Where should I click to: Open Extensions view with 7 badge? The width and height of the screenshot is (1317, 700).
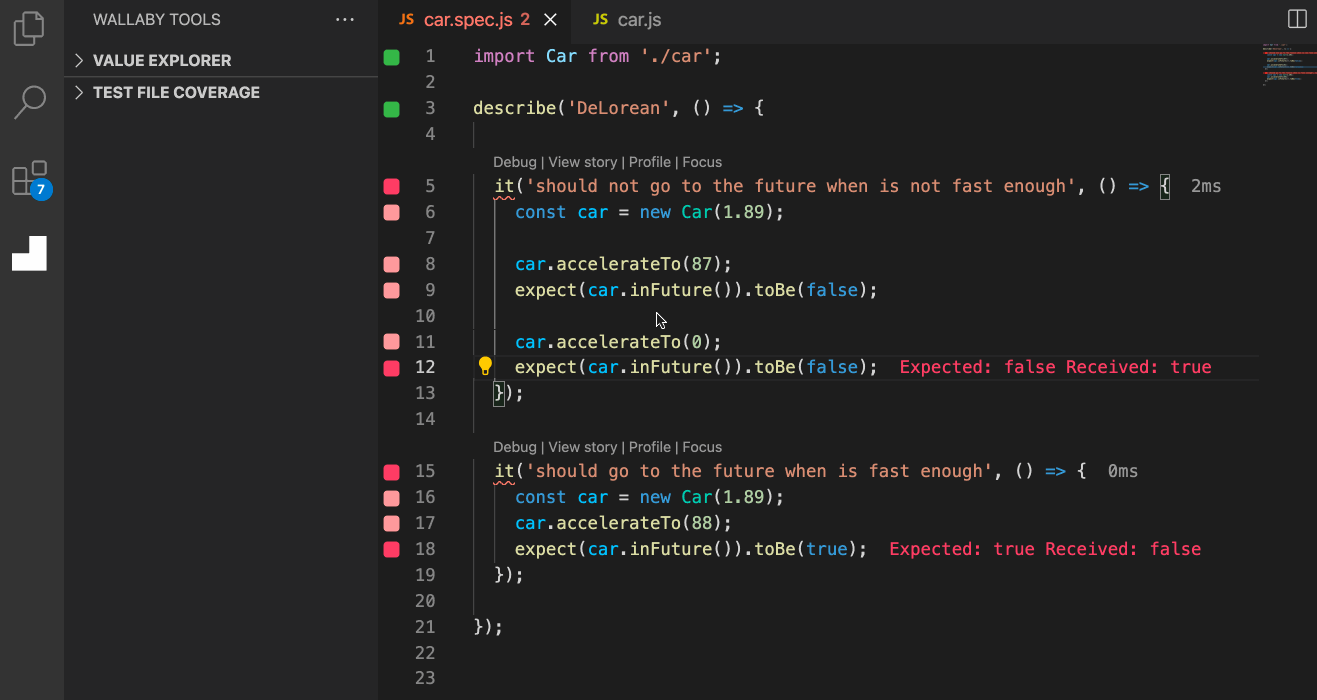(x=30, y=180)
